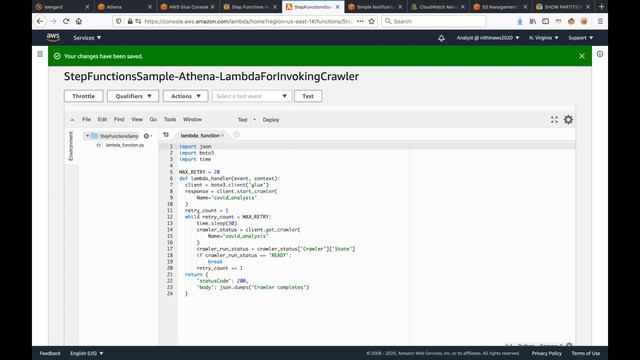Open the N. Virginia region selector
The width and height of the screenshot is (640, 360).
[543, 38]
